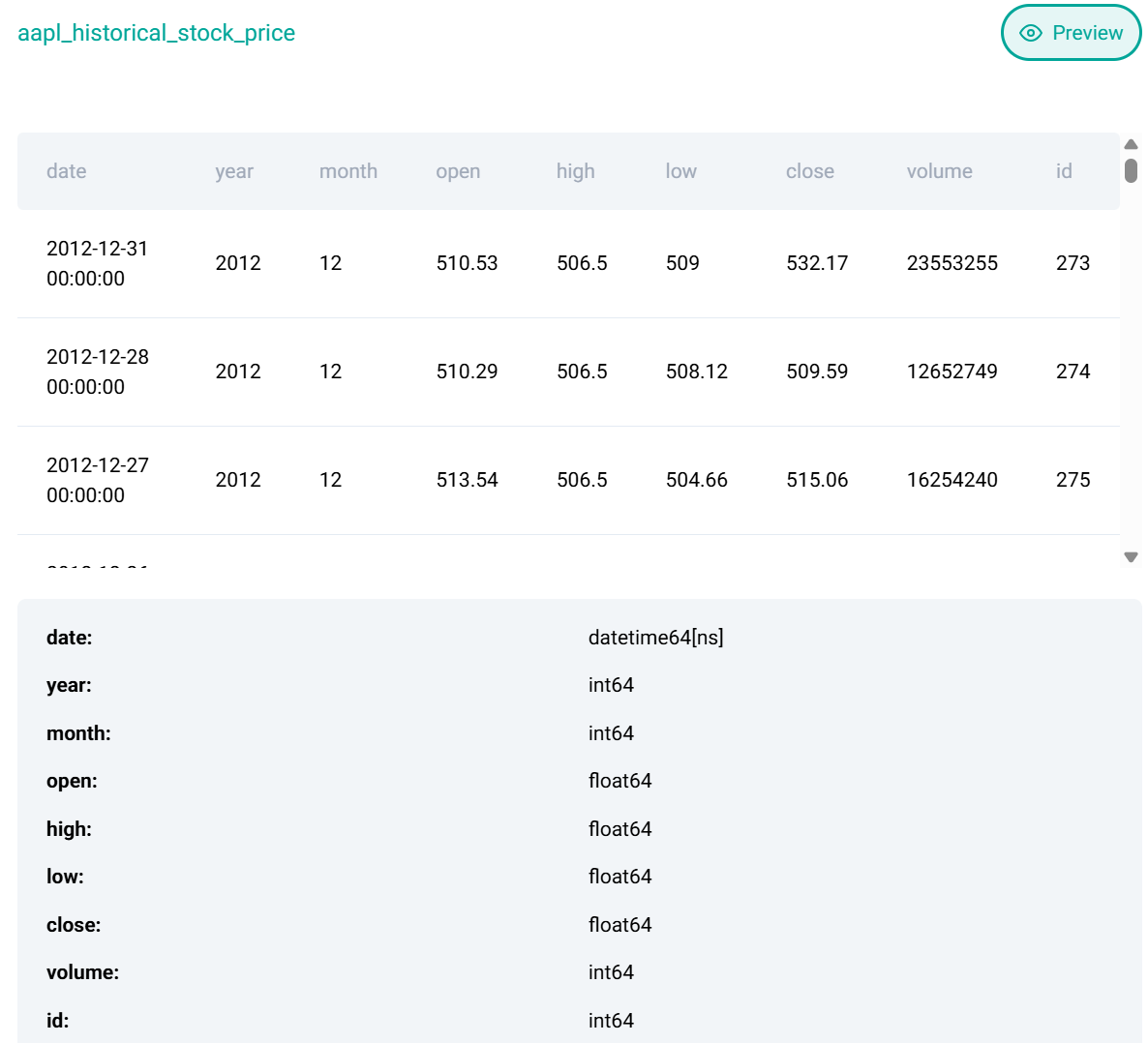Click id value 273
1148x1043 pixels.
(1072, 263)
